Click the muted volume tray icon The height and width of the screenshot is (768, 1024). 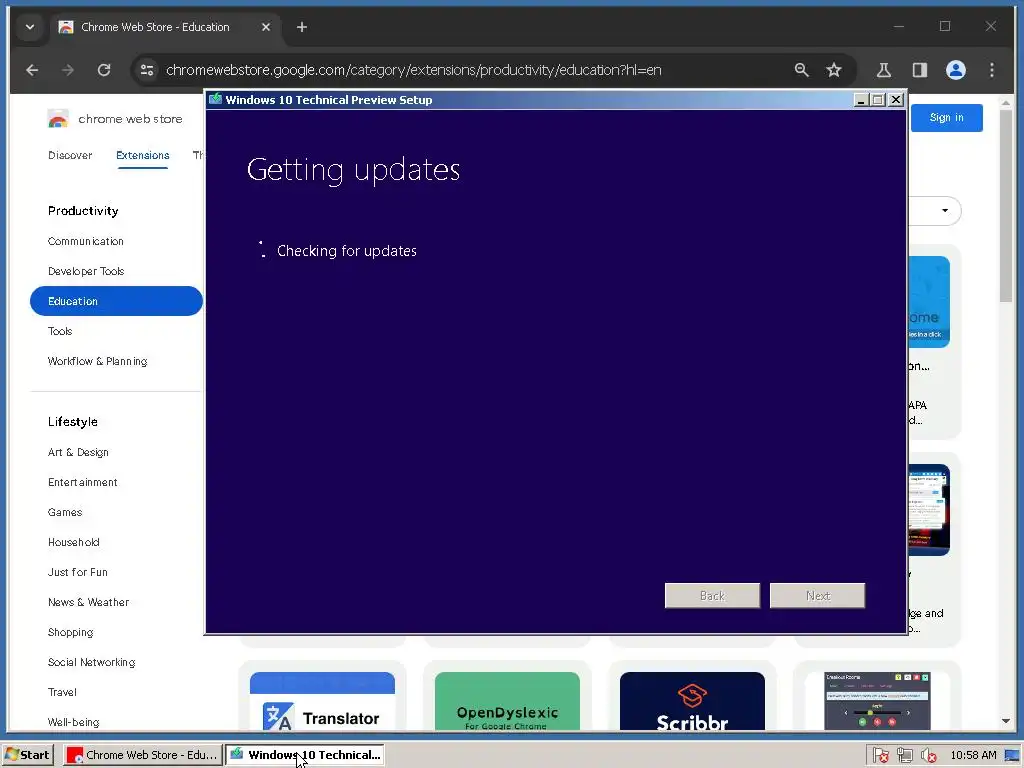928,755
